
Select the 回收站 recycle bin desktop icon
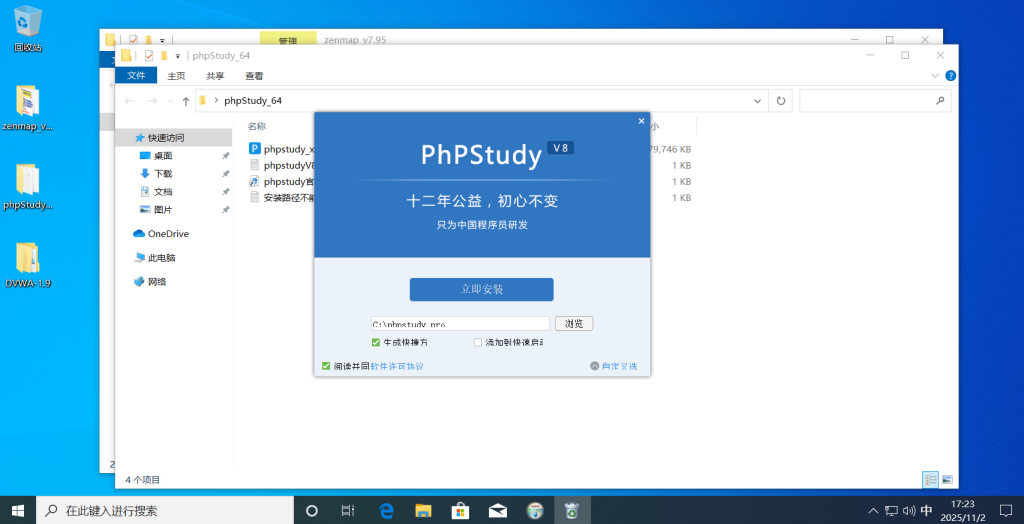point(28,22)
